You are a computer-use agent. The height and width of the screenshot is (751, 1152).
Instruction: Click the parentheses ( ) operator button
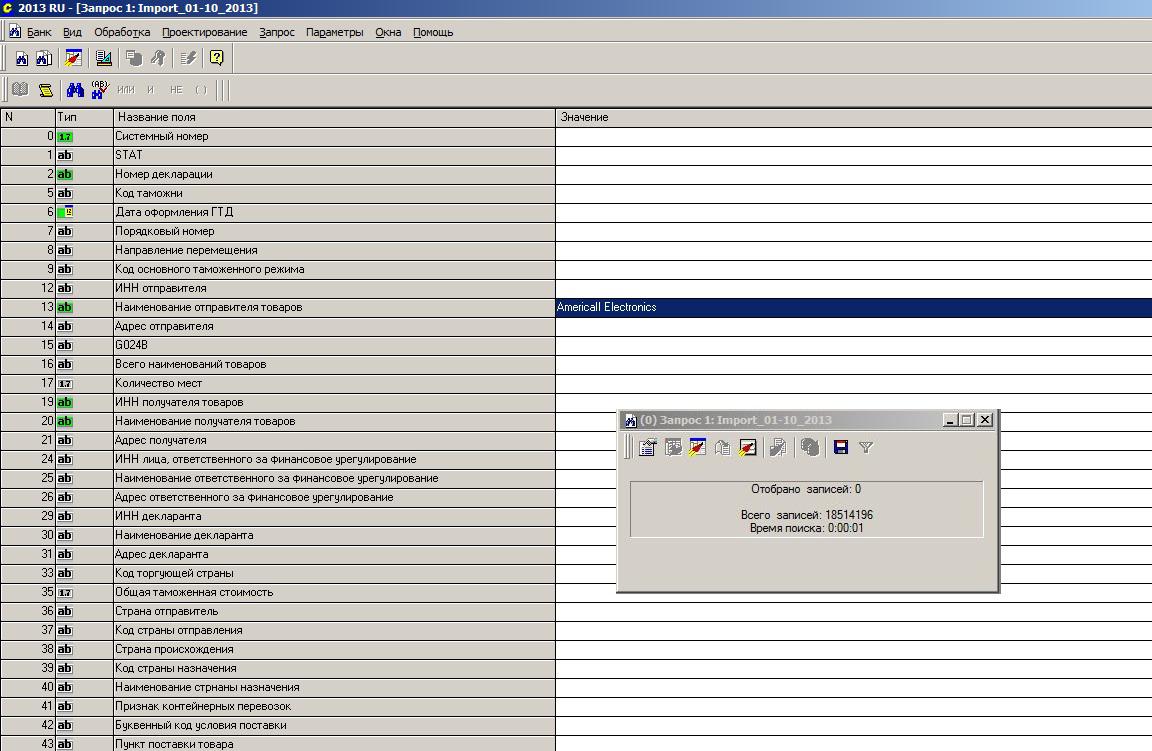click(201, 90)
